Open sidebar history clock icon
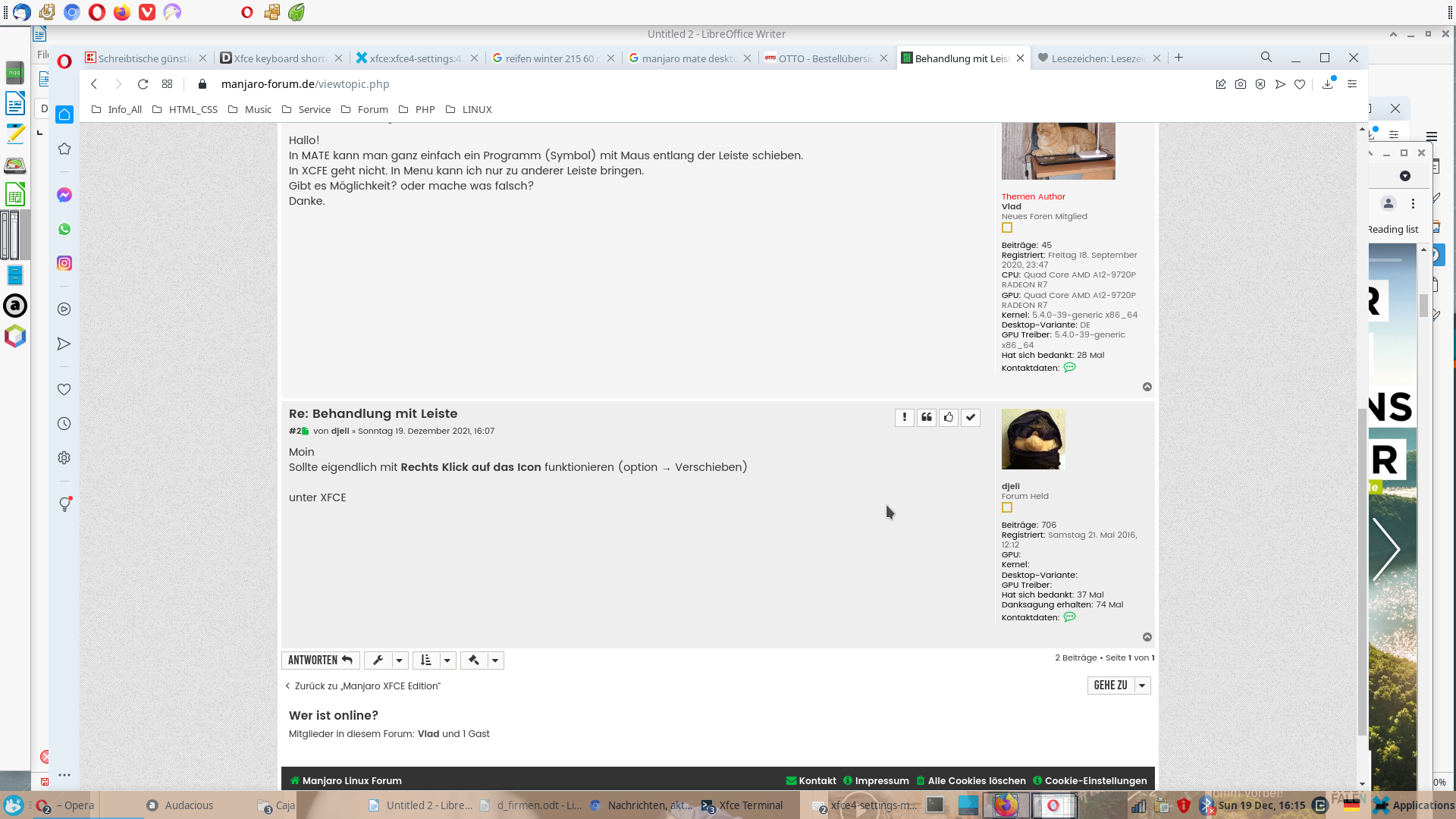This screenshot has width=1456, height=819. (64, 424)
